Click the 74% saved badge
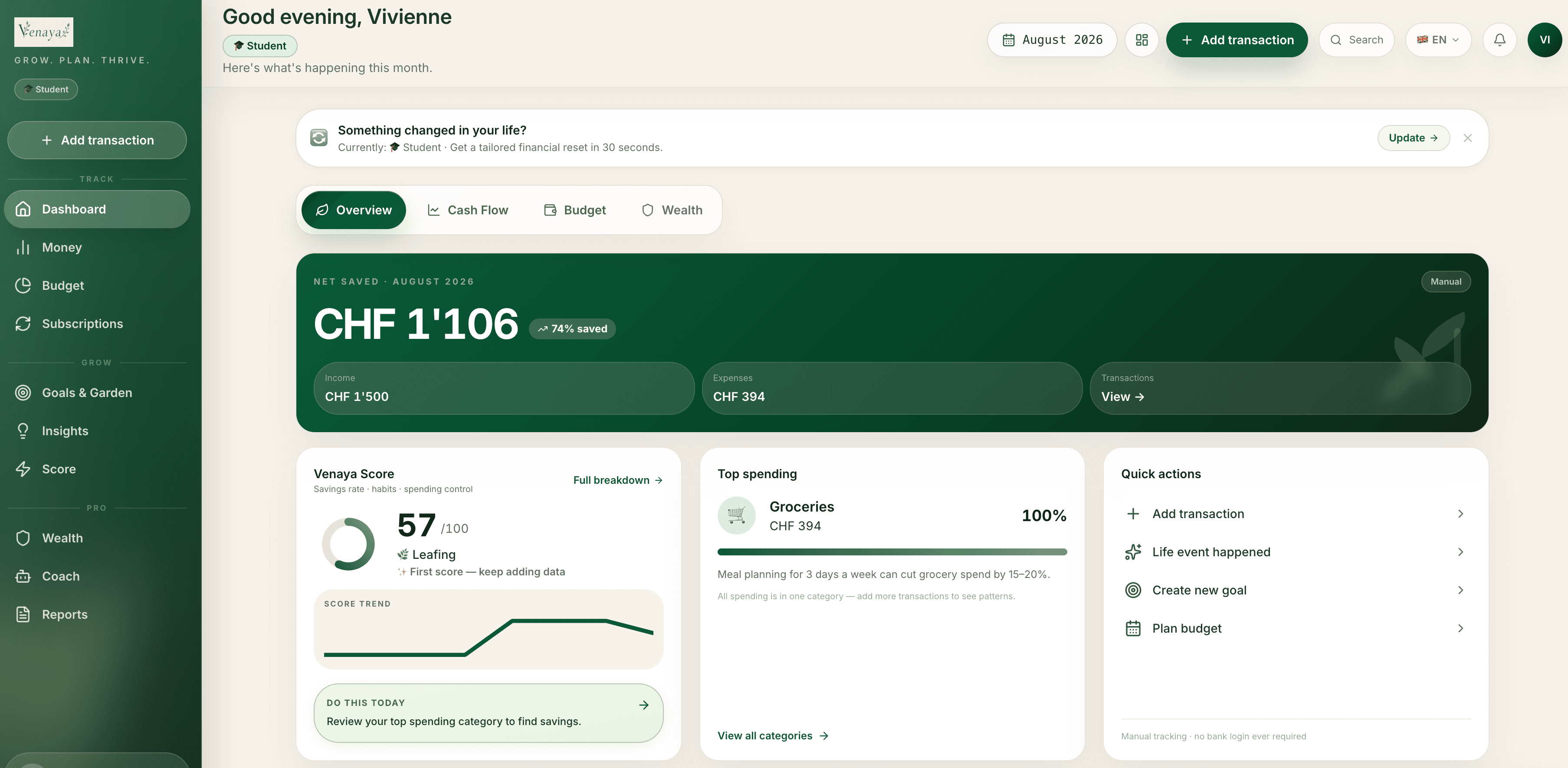 572,328
